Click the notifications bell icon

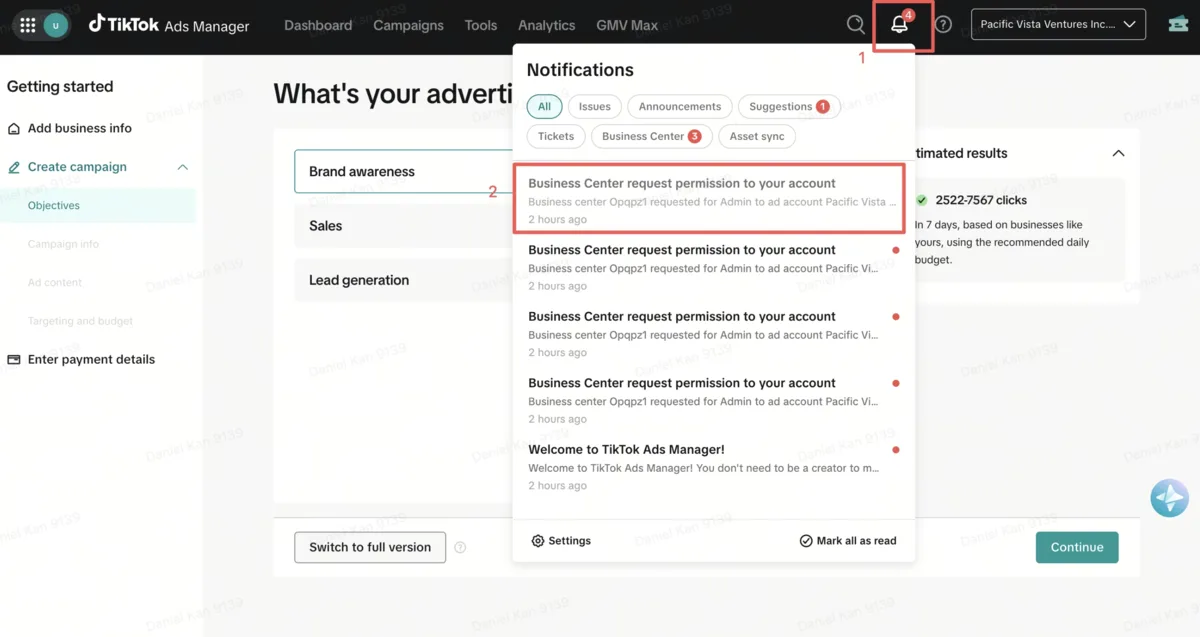900,26
